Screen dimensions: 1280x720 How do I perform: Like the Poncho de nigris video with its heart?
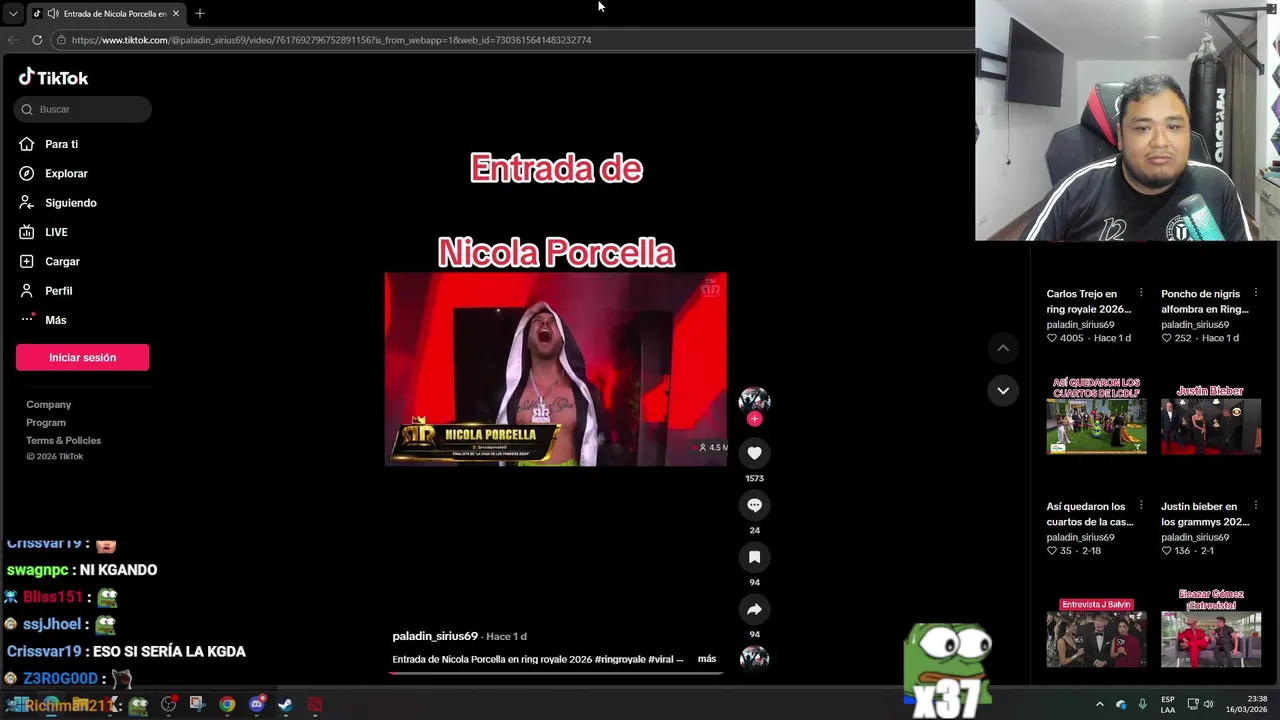coord(1167,338)
